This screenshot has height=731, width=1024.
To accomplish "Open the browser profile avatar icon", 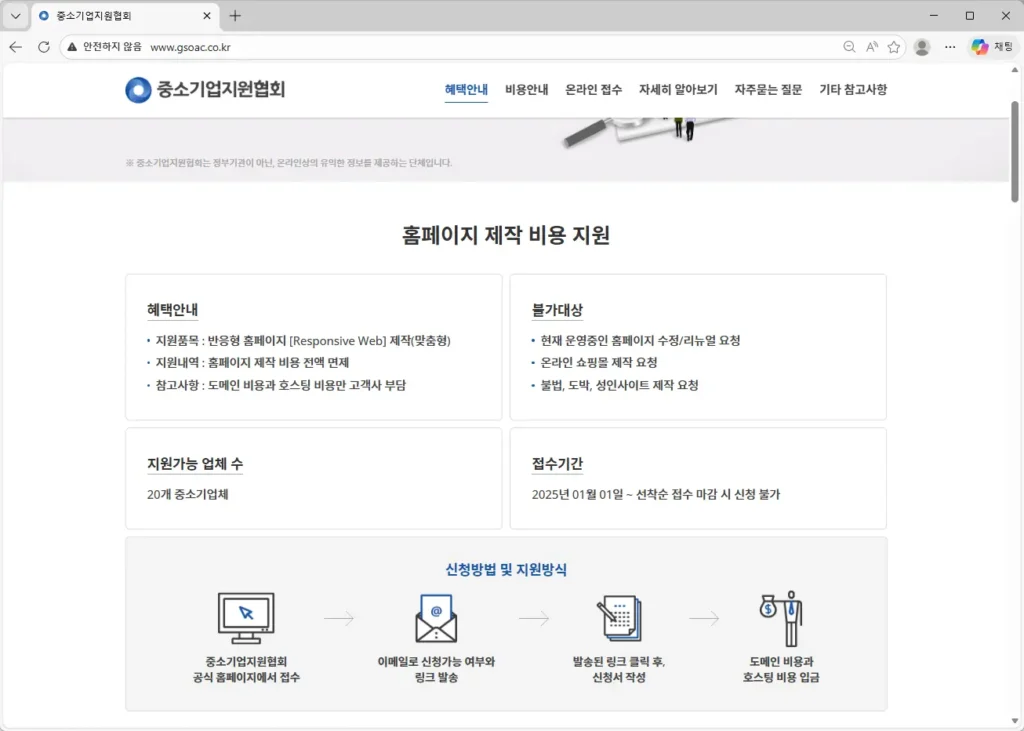I will pos(922,47).
